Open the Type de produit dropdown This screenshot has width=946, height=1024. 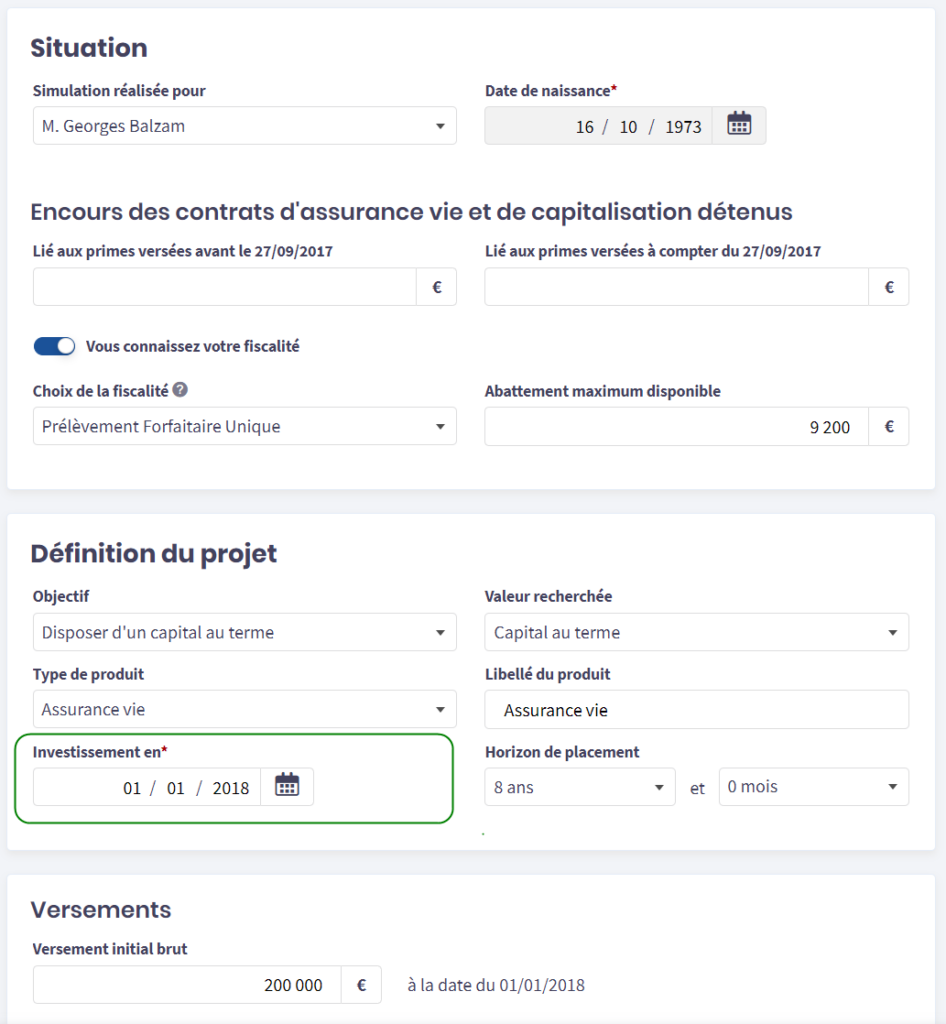tap(244, 709)
